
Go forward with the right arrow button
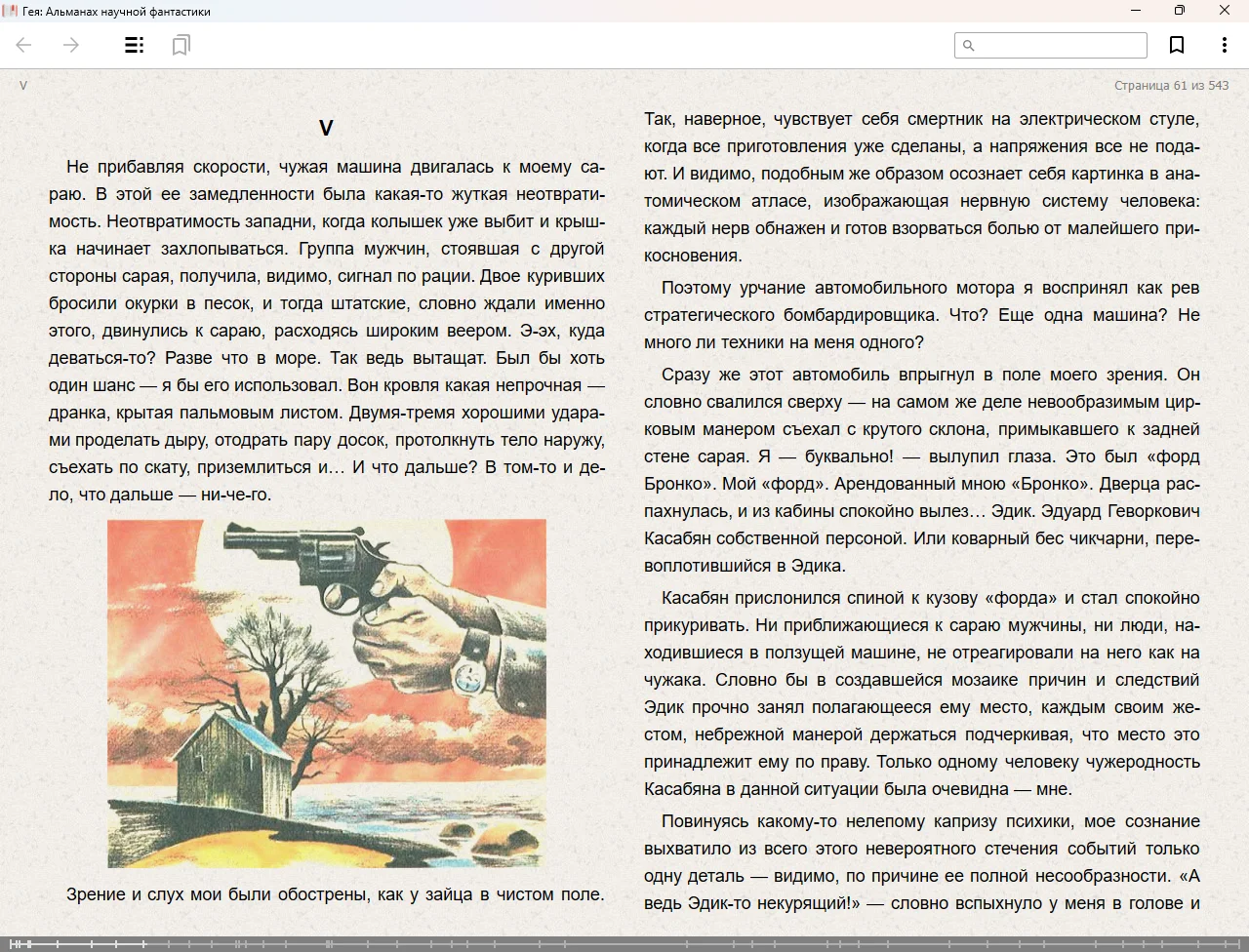pos(71,45)
